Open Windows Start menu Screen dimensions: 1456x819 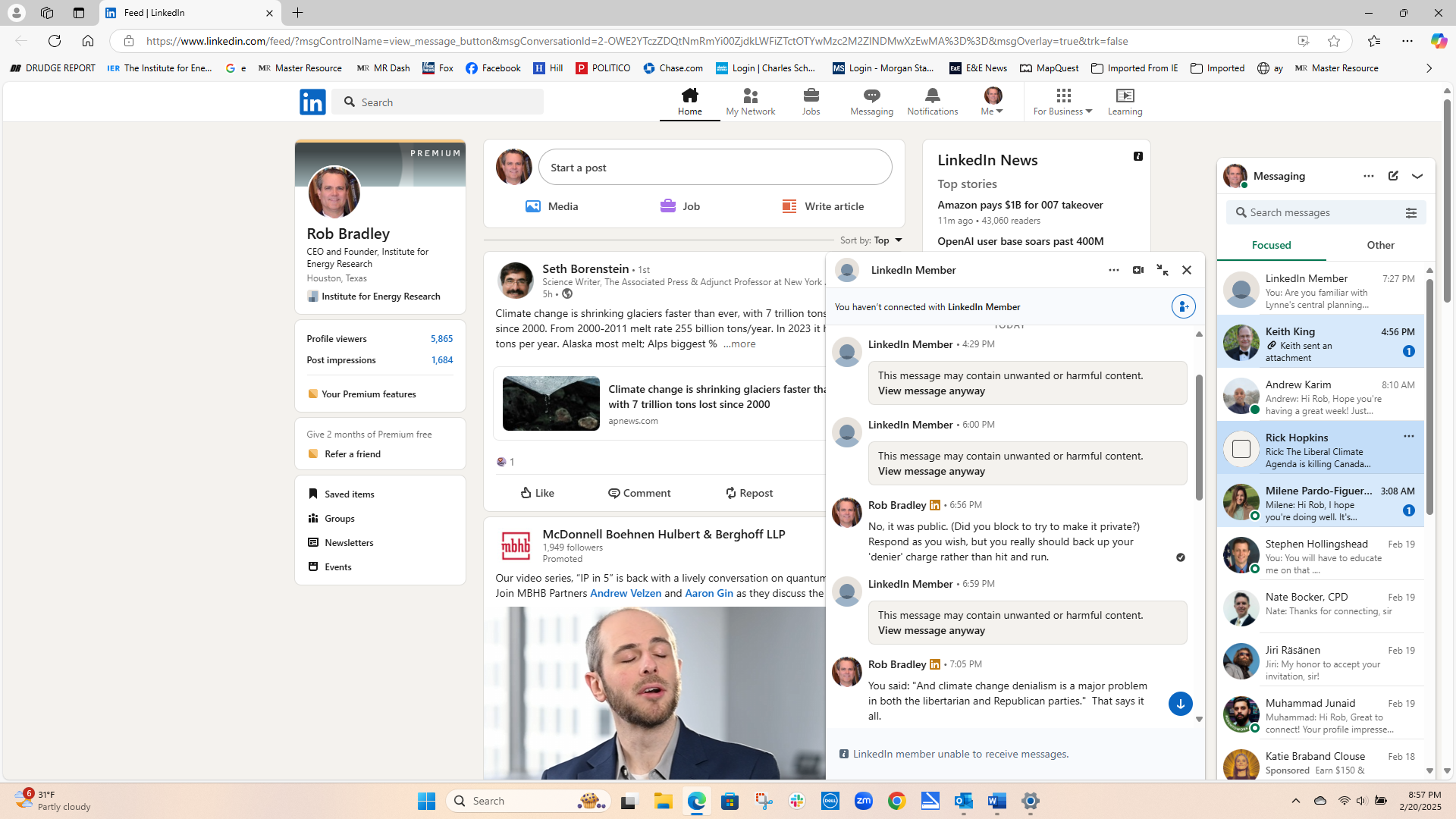click(426, 801)
